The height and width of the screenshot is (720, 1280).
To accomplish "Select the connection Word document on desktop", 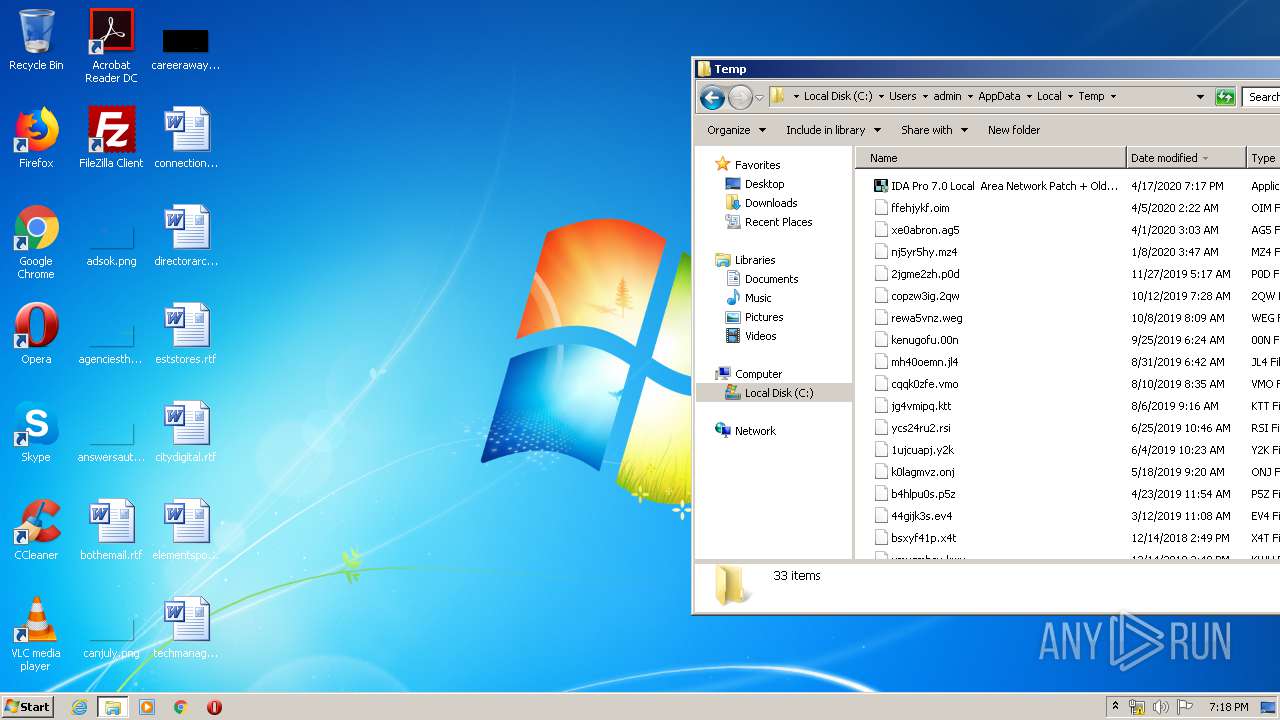I will [x=186, y=139].
